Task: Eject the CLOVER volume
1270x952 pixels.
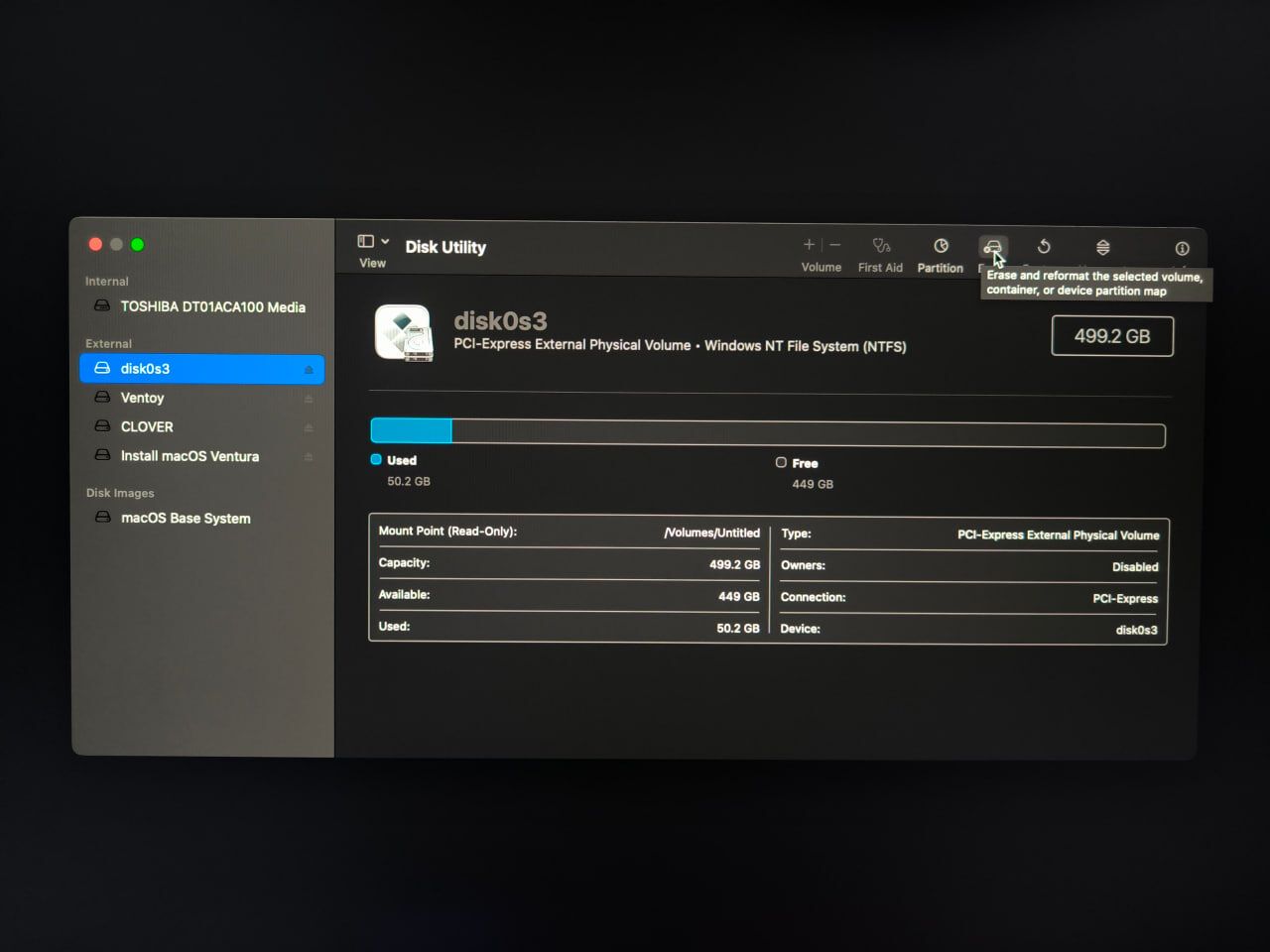Action: point(309,428)
